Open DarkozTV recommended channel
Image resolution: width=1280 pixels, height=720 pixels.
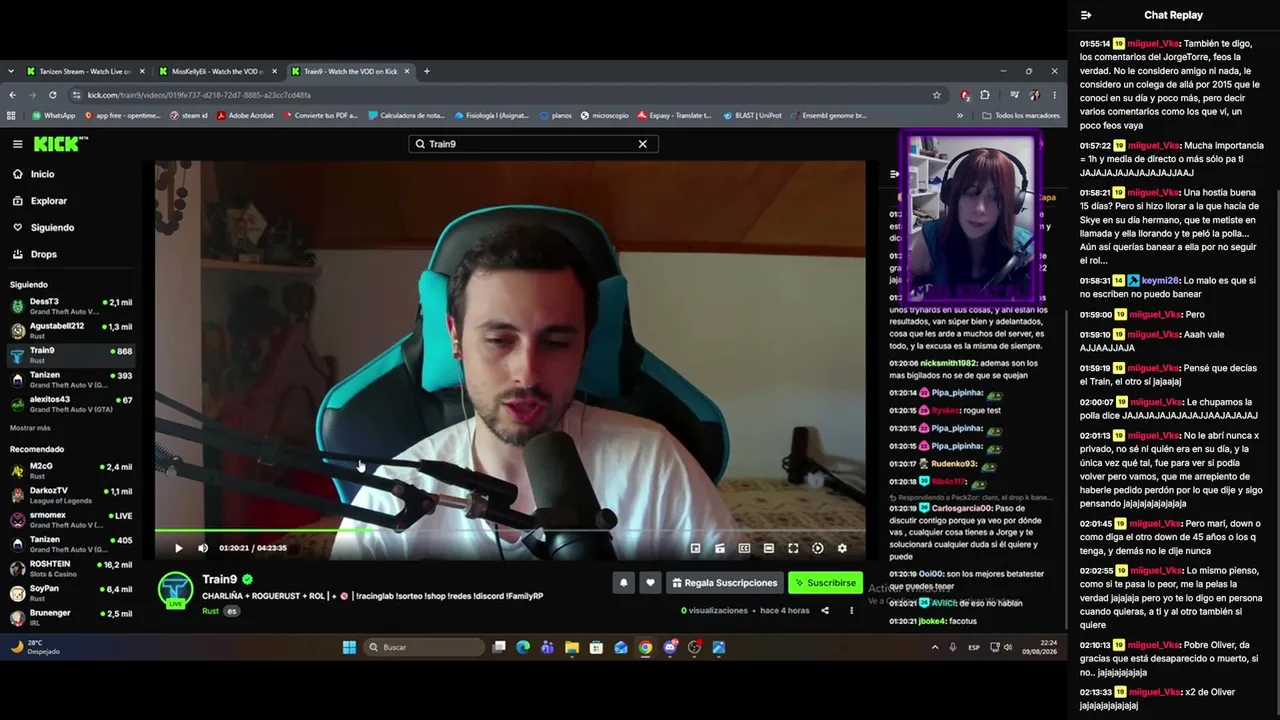point(70,495)
